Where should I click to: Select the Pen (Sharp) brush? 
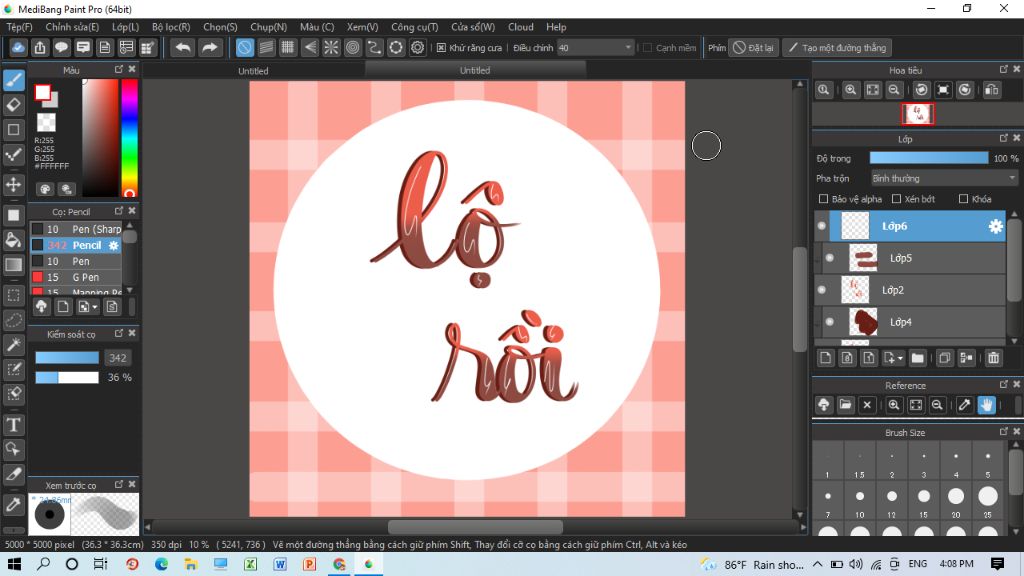pyautogui.click(x=76, y=229)
